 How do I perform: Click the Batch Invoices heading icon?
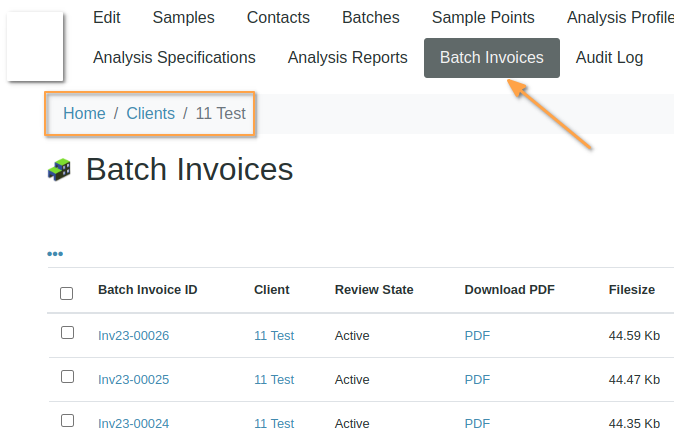point(59,170)
